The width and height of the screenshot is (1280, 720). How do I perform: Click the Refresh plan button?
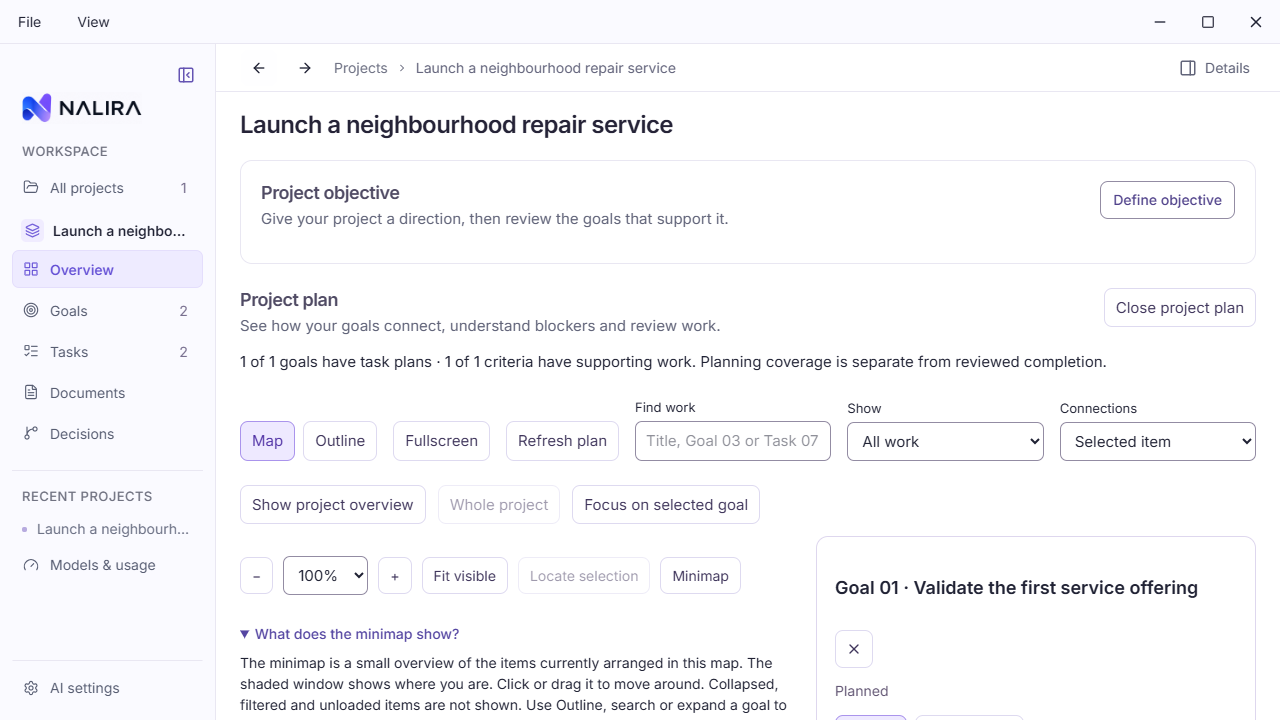click(562, 441)
